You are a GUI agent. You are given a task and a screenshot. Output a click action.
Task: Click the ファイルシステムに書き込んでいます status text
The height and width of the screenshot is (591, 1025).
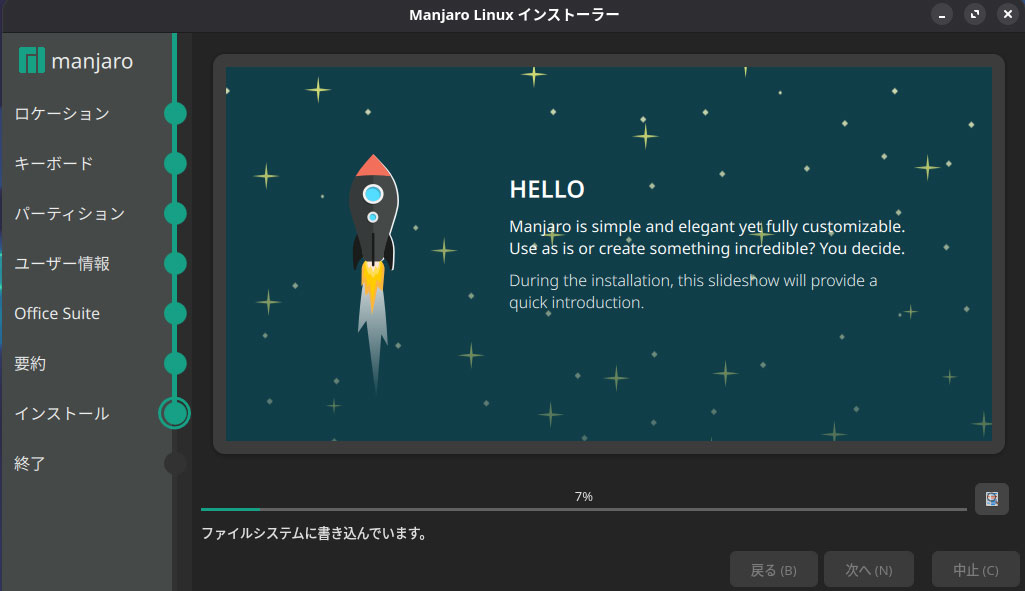coord(314,533)
